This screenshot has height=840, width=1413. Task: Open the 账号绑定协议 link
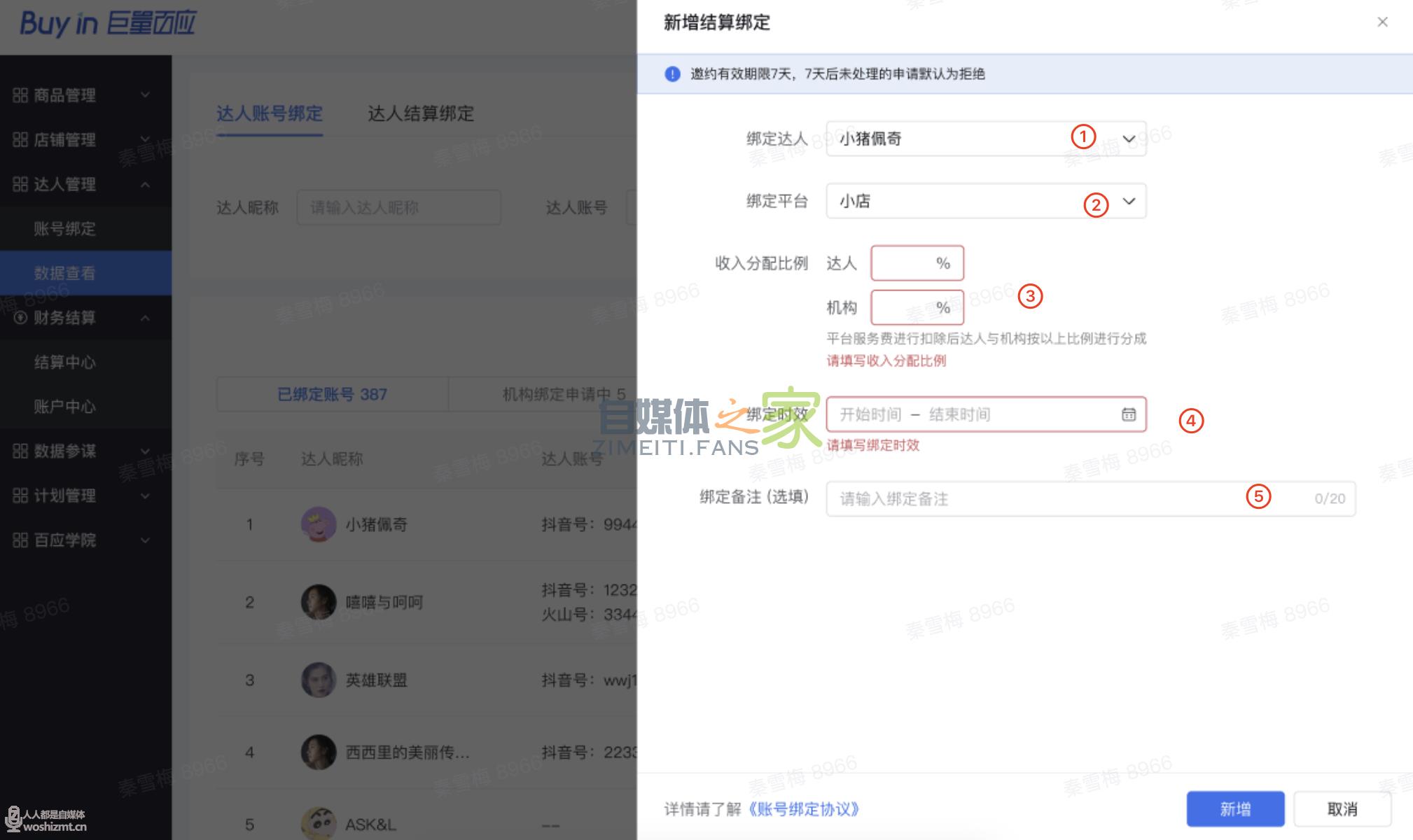click(803, 809)
